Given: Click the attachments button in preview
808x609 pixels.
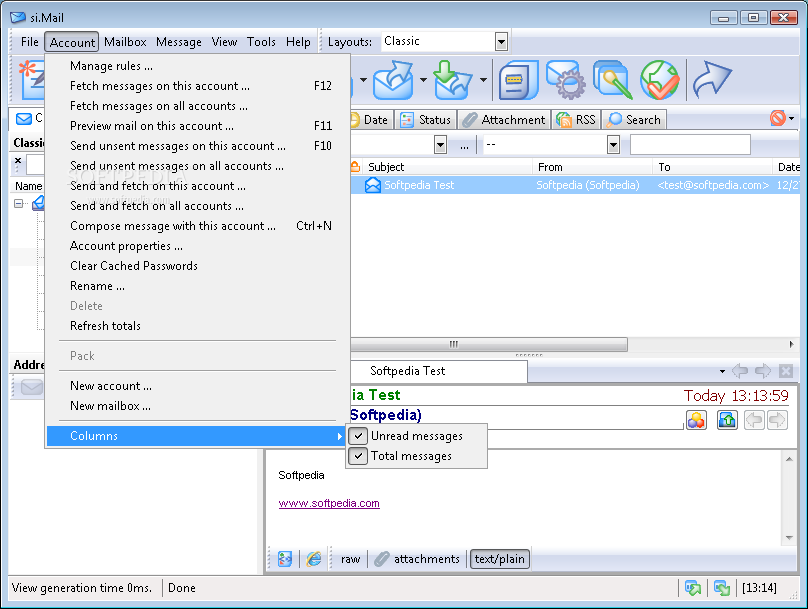Looking at the screenshot, I should coord(417,559).
